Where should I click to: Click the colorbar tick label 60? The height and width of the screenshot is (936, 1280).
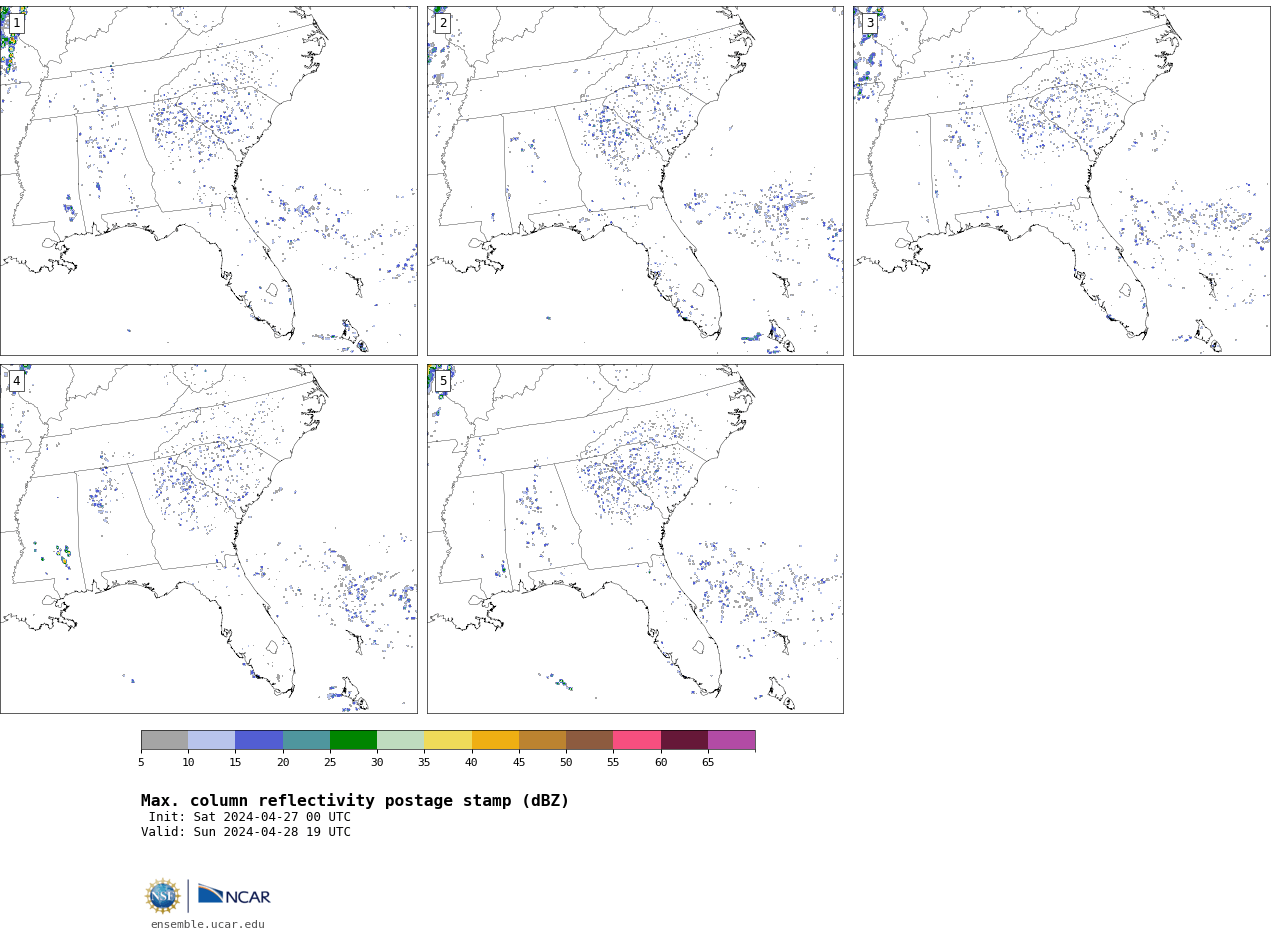pyautogui.click(x=661, y=763)
